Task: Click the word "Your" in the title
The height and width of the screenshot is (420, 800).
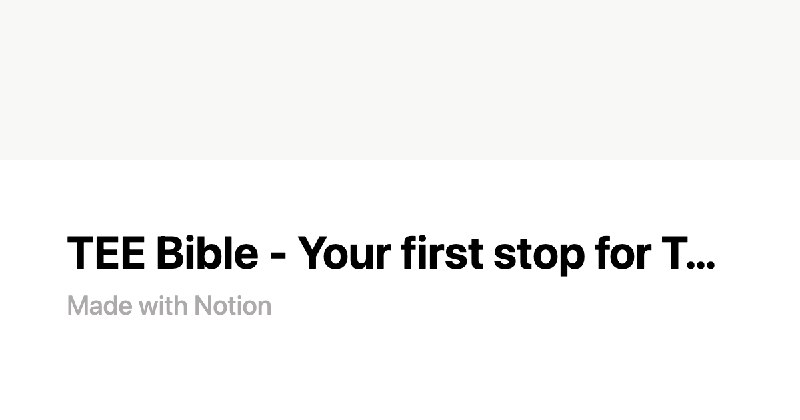Action: (x=344, y=255)
